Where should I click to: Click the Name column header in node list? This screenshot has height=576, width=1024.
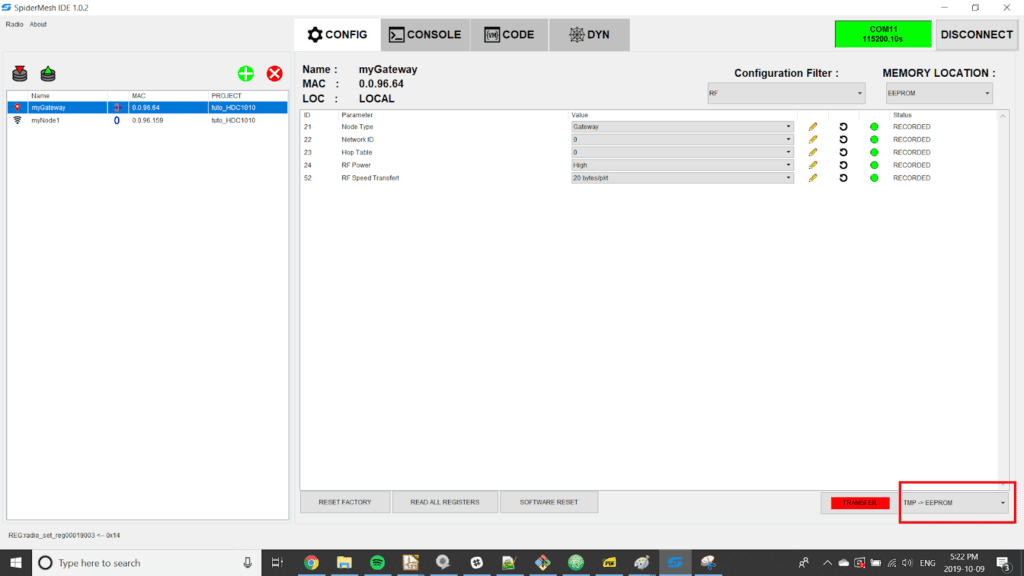pos(40,95)
